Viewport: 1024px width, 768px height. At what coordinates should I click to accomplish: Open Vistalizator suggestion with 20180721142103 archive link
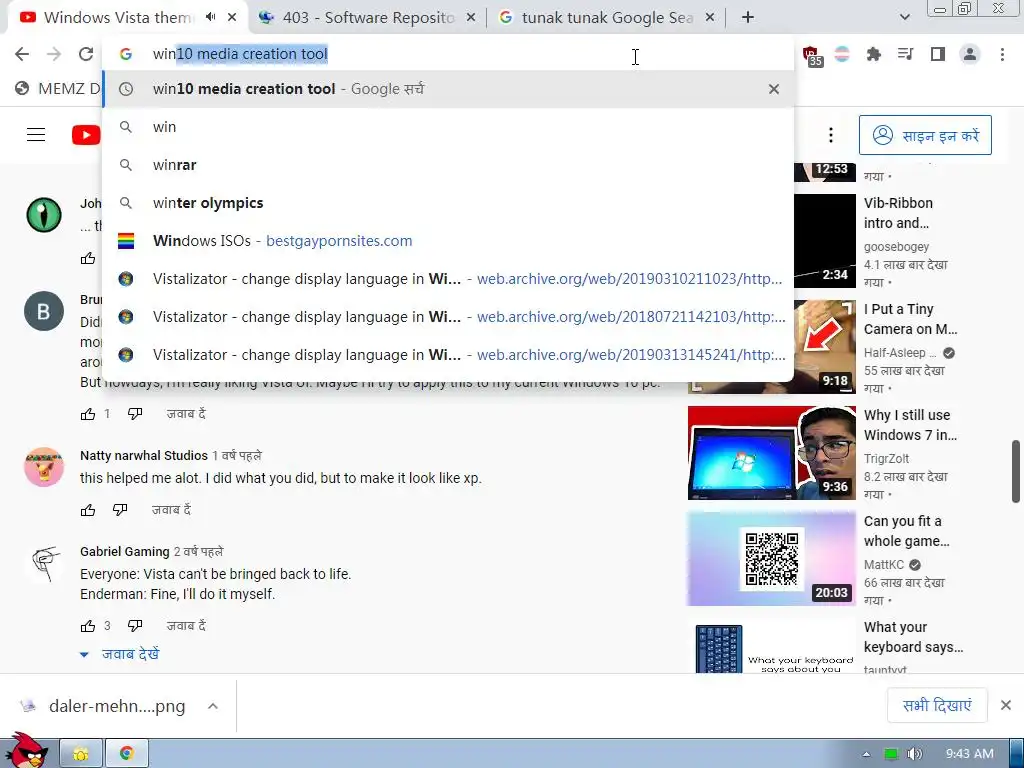[449, 317]
